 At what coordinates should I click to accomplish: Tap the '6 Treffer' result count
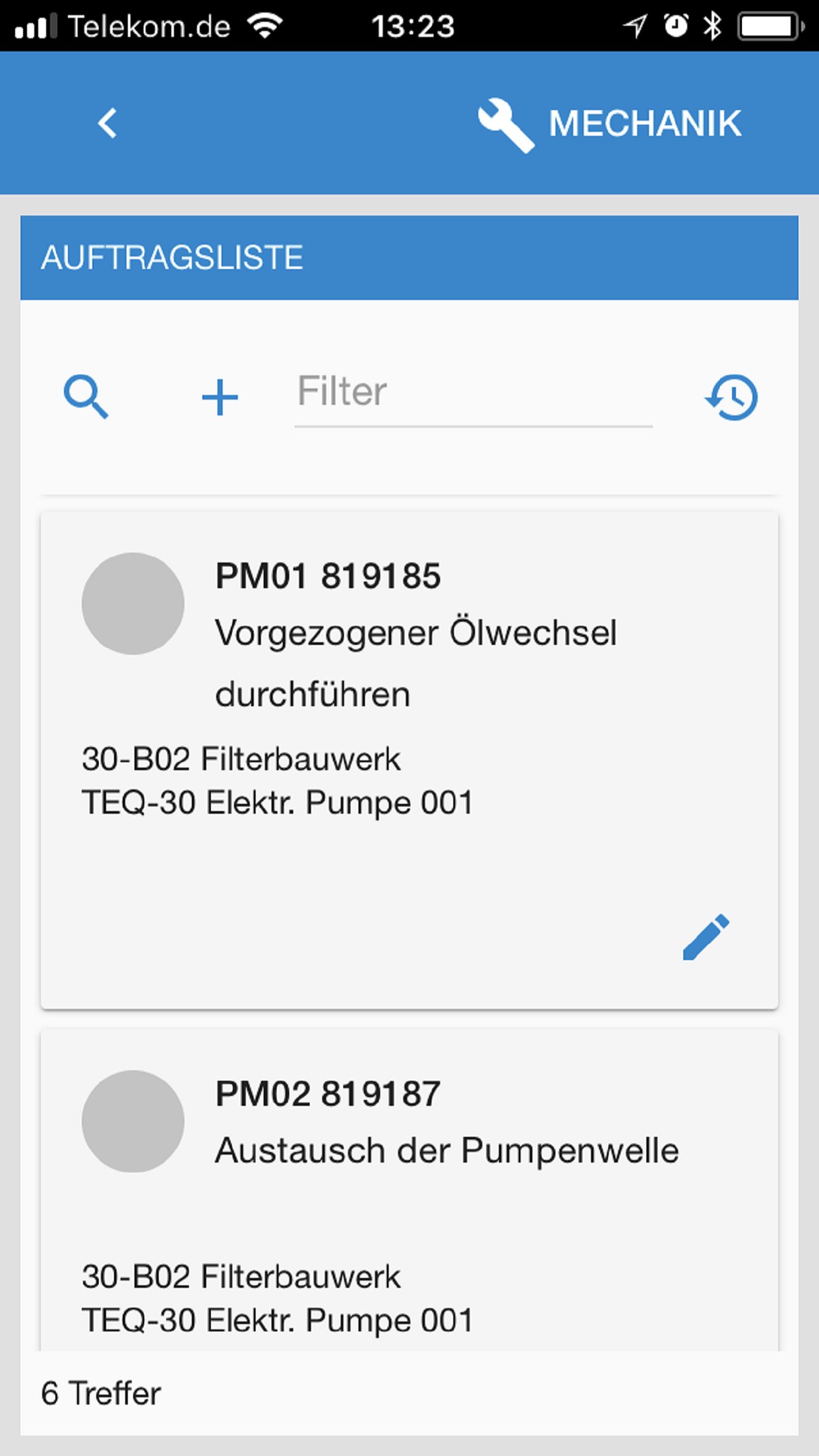(101, 1393)
